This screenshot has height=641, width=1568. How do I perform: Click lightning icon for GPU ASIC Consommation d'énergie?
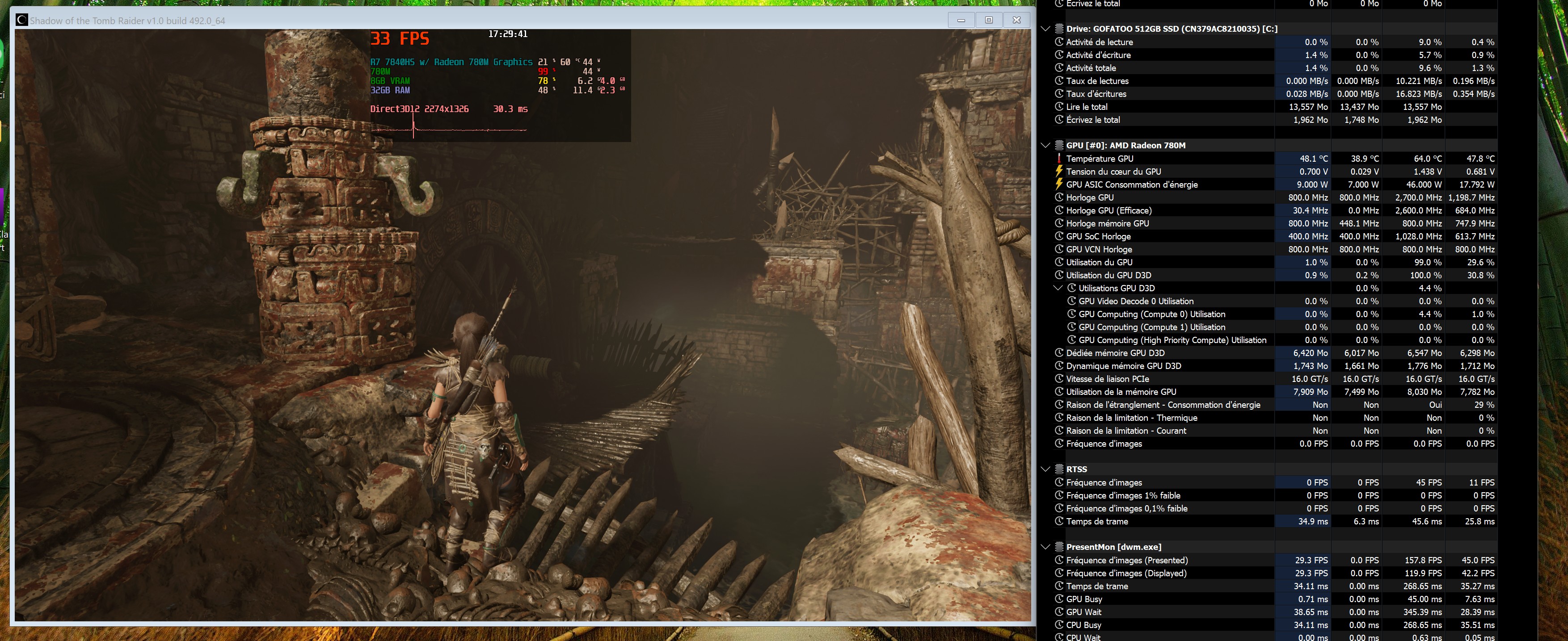1059,184
